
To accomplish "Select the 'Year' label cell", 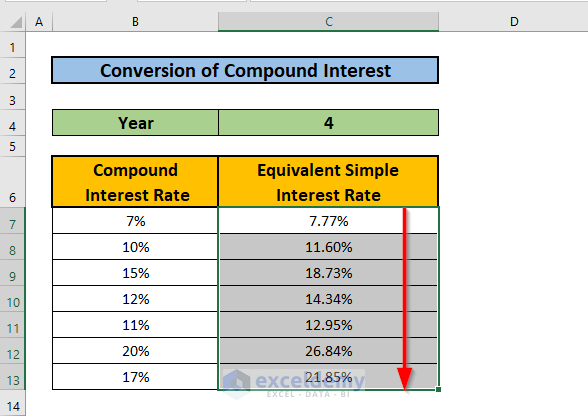I will 135,123.
